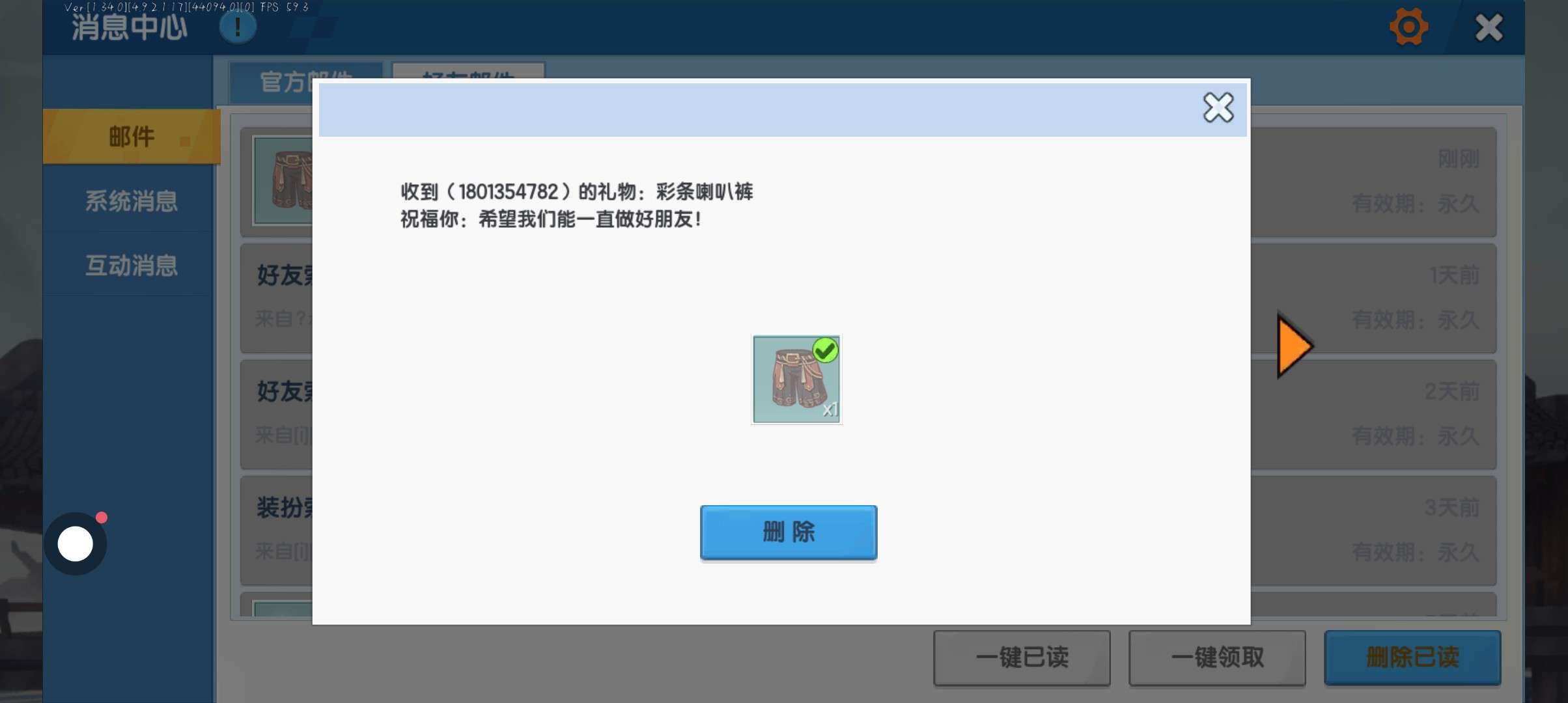Open the striped flared pants item thumbnail
Screen dimensions: 1568x703
pyautogui.click(x=796, y=379)
